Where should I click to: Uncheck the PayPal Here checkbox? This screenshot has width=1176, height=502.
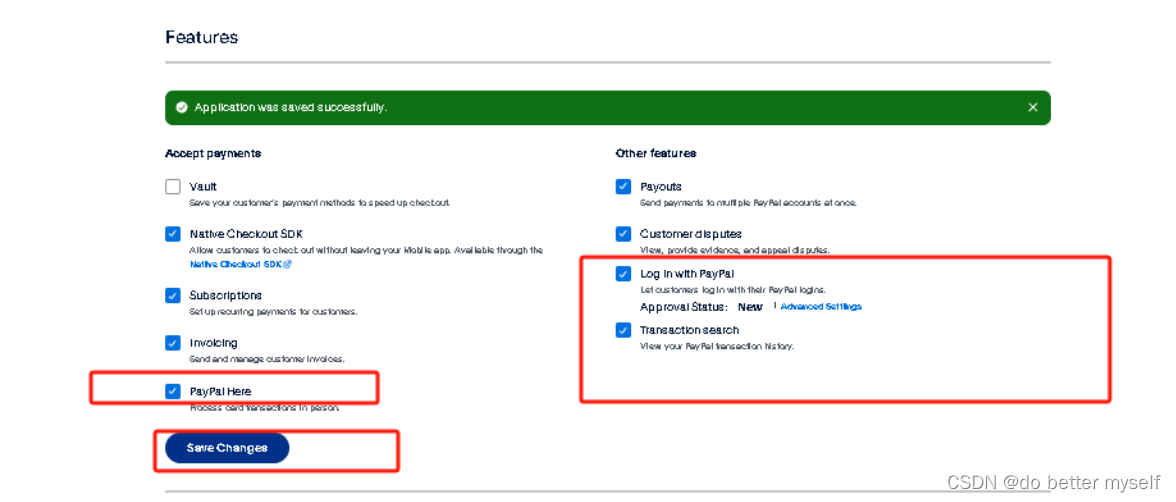click(172, 391)
